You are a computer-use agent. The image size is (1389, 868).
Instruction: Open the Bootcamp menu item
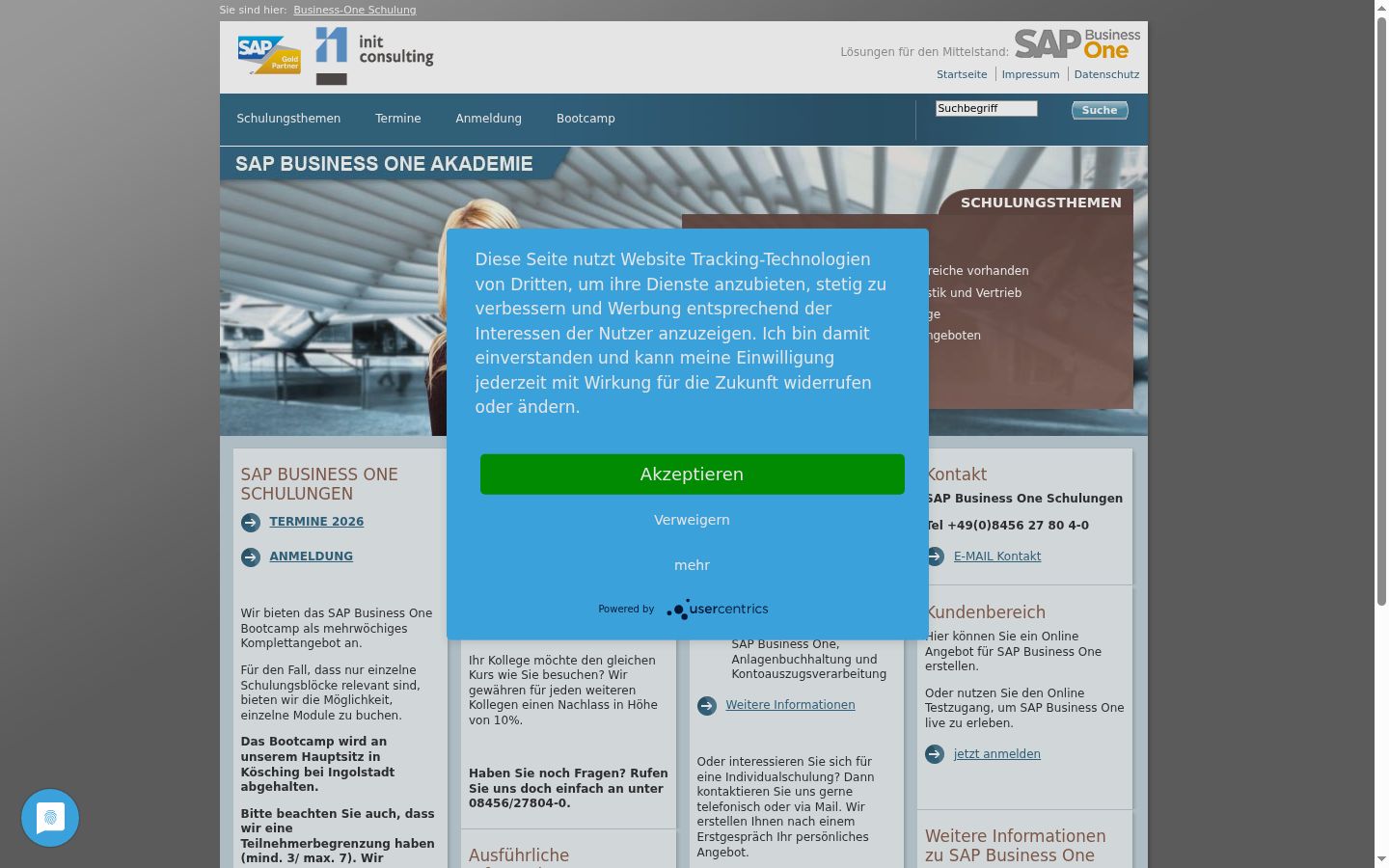(x=586, y=119)
